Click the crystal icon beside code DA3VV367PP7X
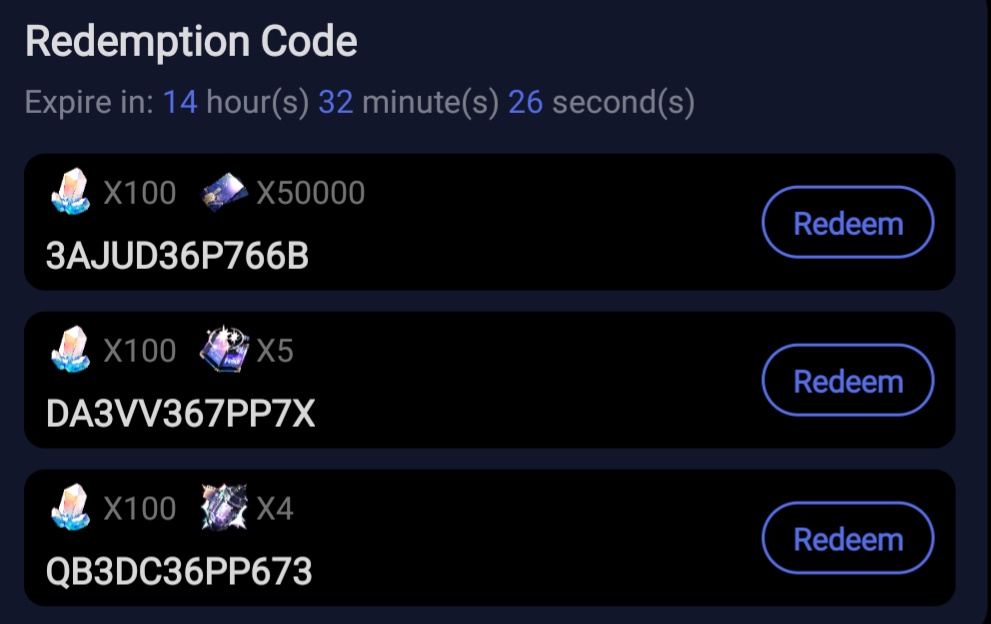 point(71,350)
